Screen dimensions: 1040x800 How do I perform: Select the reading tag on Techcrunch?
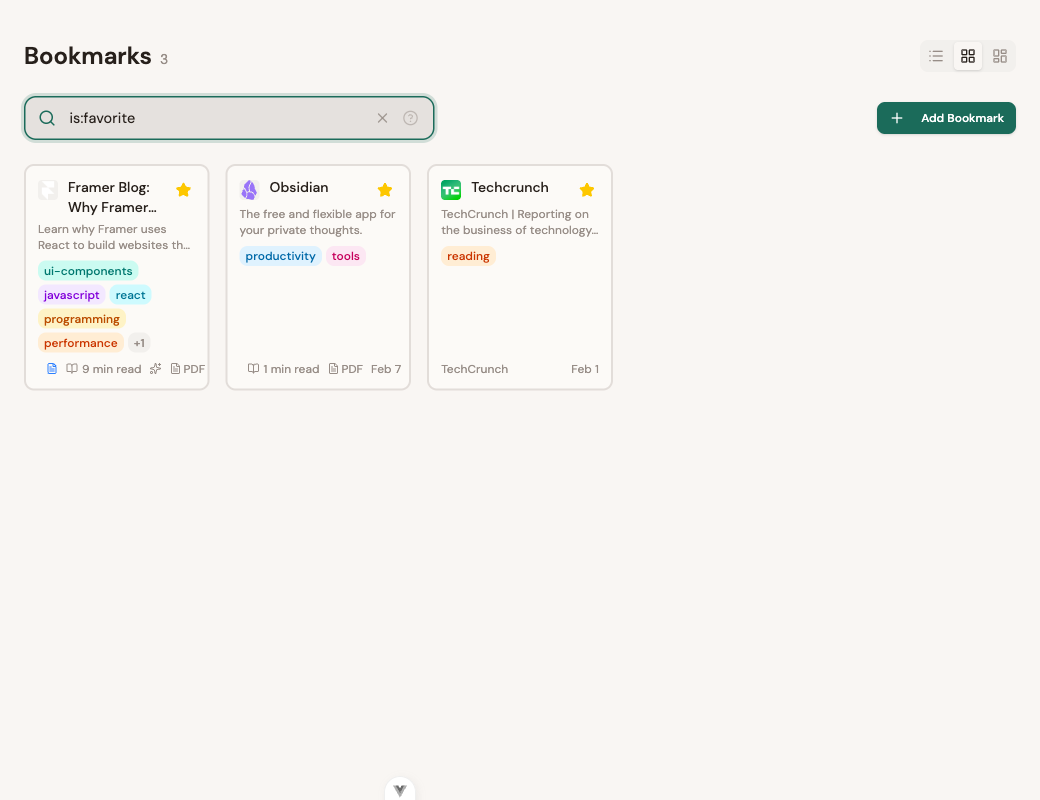point(468,256)
